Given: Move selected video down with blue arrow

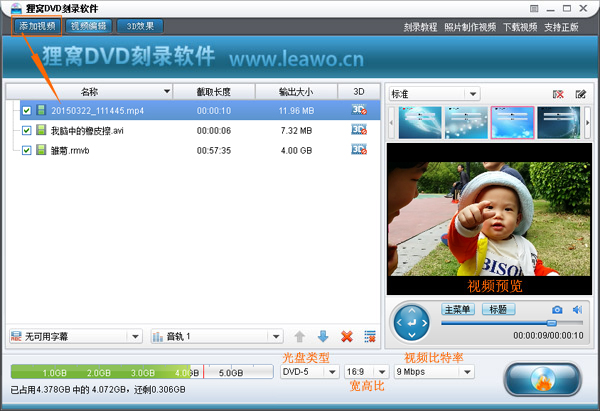Looking at the screenshot, I should [323, 336].
